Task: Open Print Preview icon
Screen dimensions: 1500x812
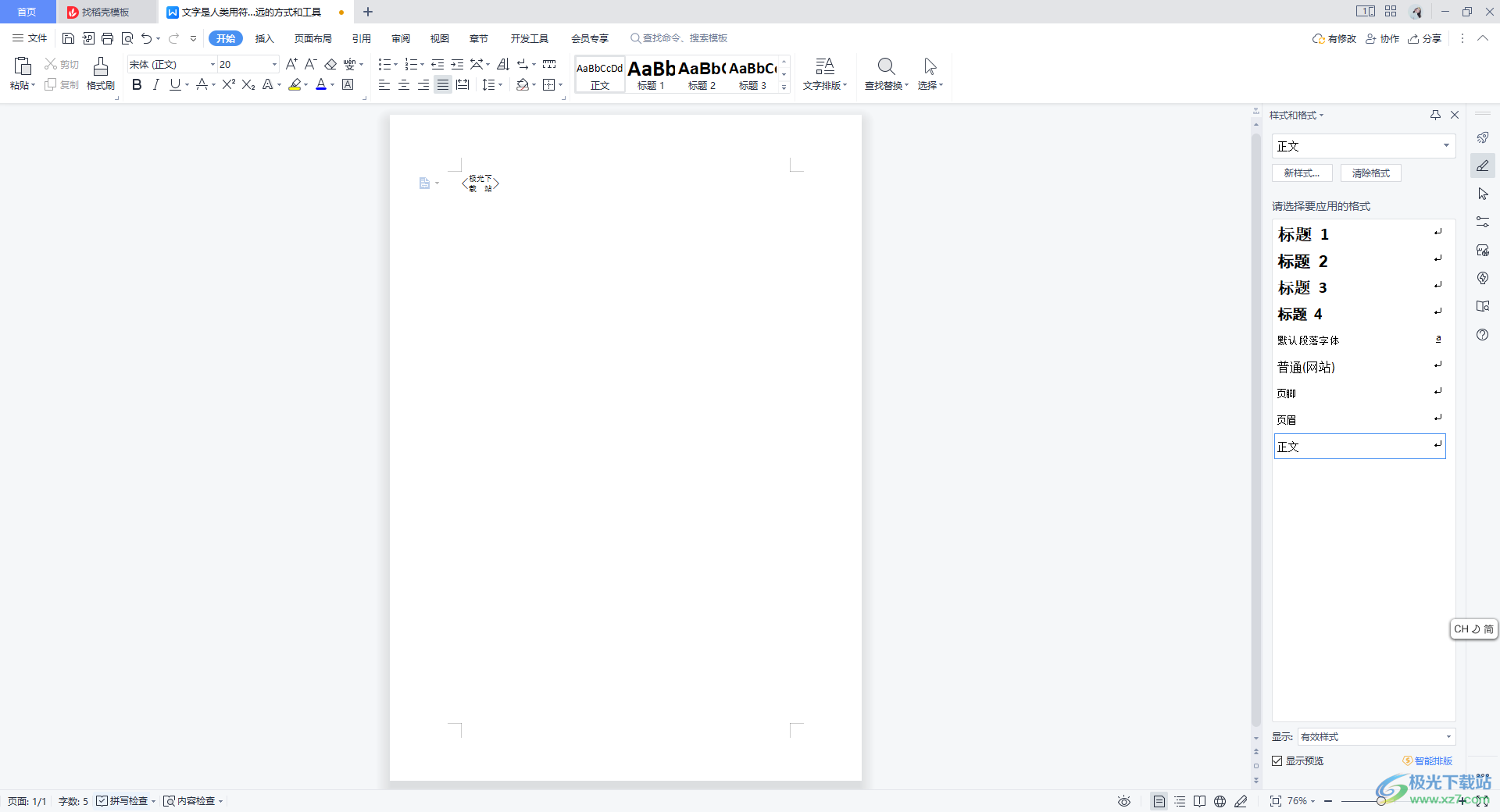Action: tap(127, 38)
